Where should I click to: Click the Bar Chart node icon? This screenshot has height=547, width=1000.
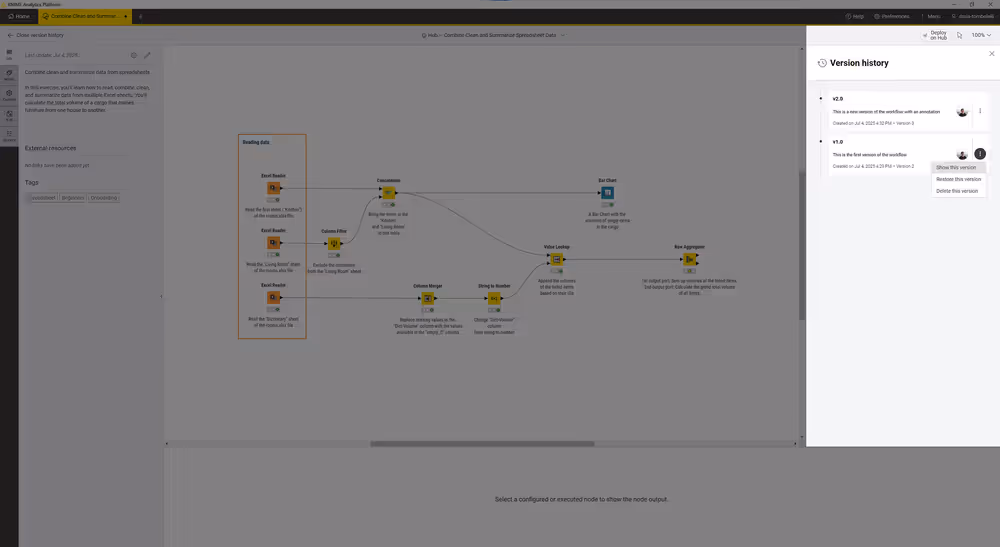tap(607, 193)
